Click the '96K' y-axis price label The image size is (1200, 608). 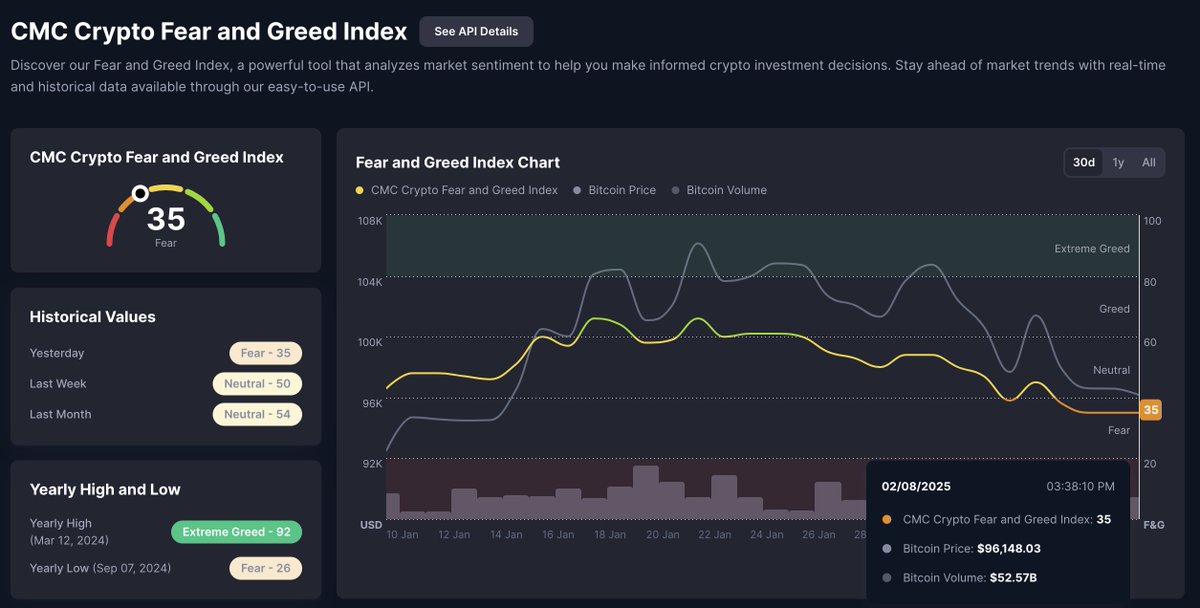pos(372,403)
